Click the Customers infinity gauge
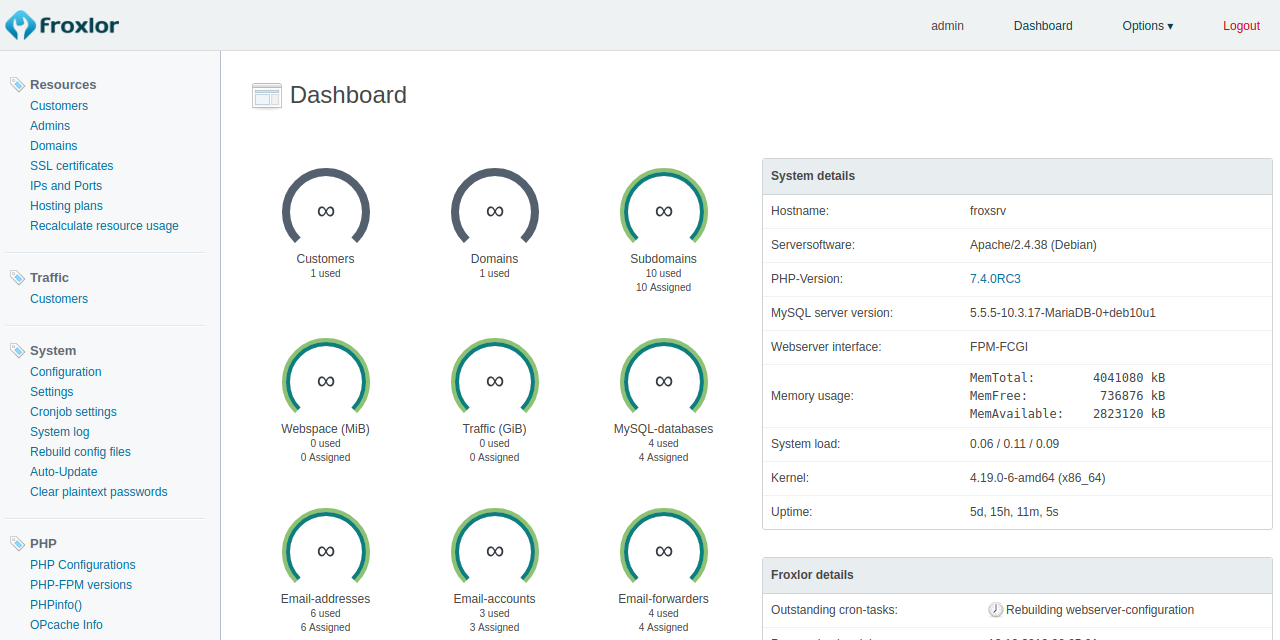Image resolution: width=1280 pixels, height=640 pixels. click(326, 211)
